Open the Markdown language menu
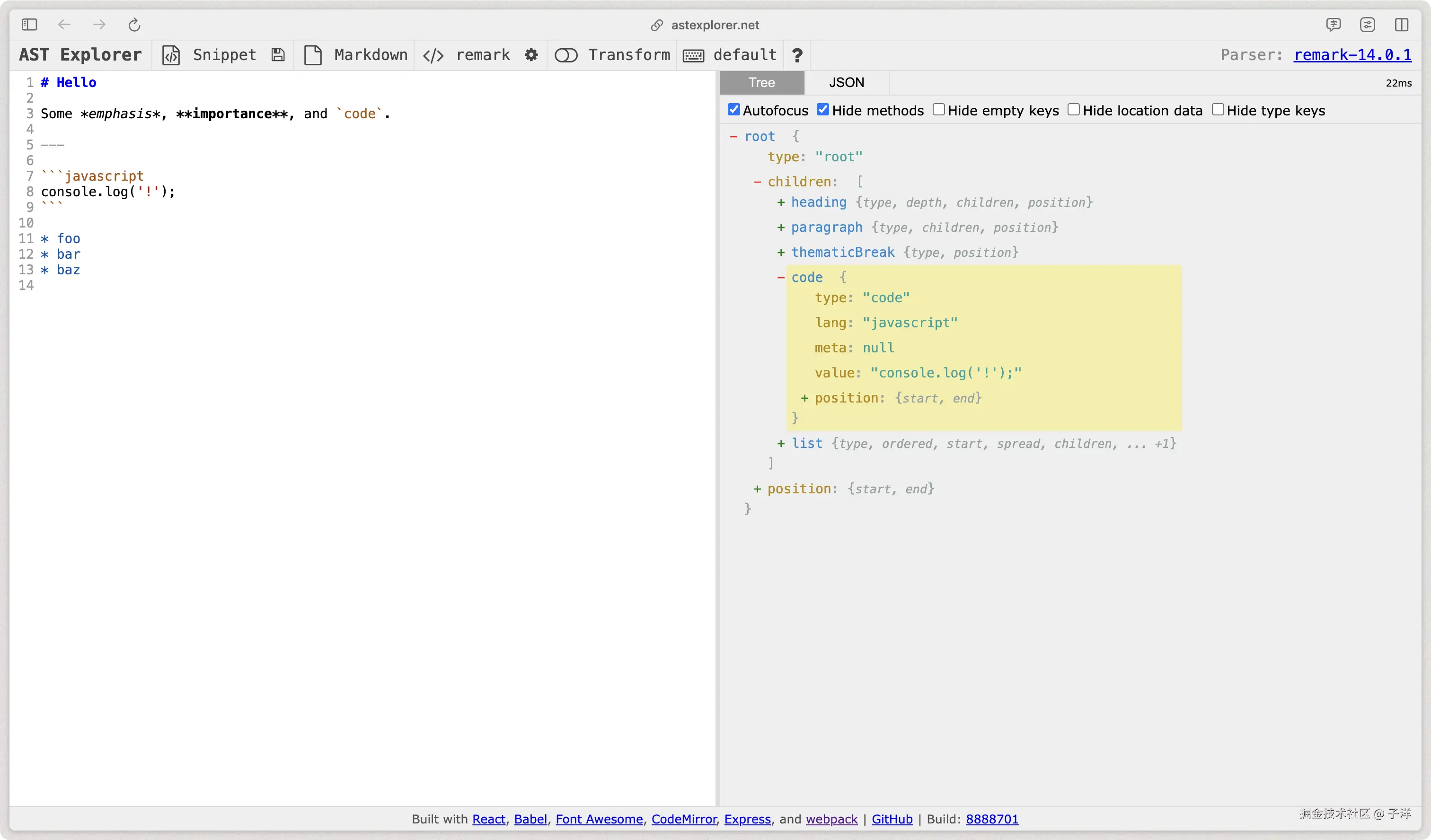Viewport: 1431px width, 840px height. point(370,55)
